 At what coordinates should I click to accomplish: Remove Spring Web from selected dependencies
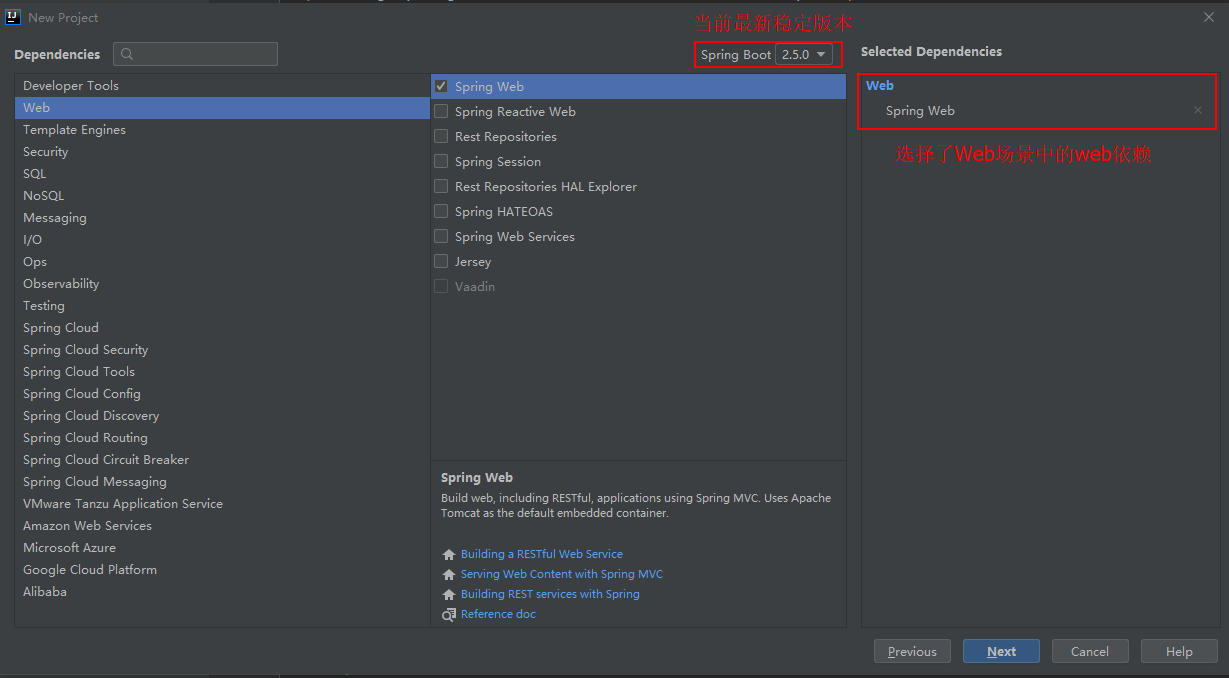click(1198, 111)
